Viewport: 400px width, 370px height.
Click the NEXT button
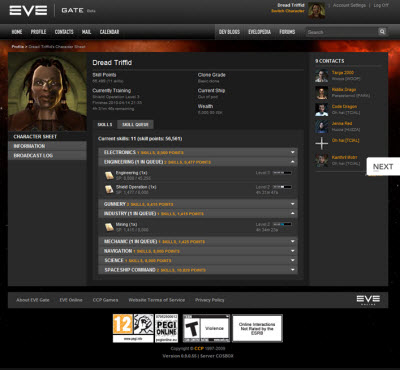coord(383,166)
